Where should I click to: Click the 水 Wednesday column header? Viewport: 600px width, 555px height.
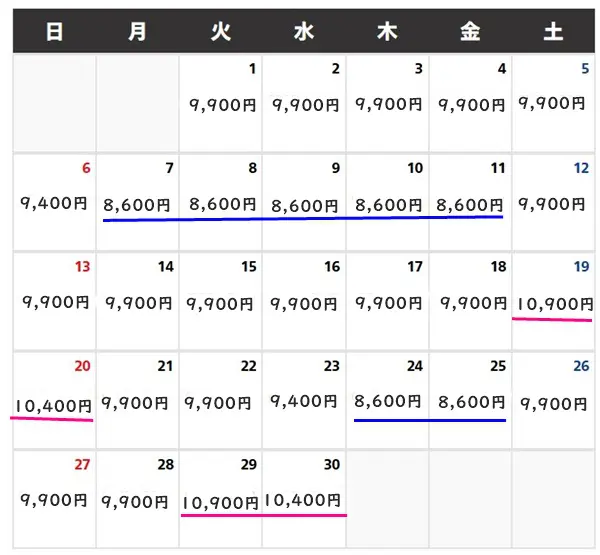(x=304, y=31)
